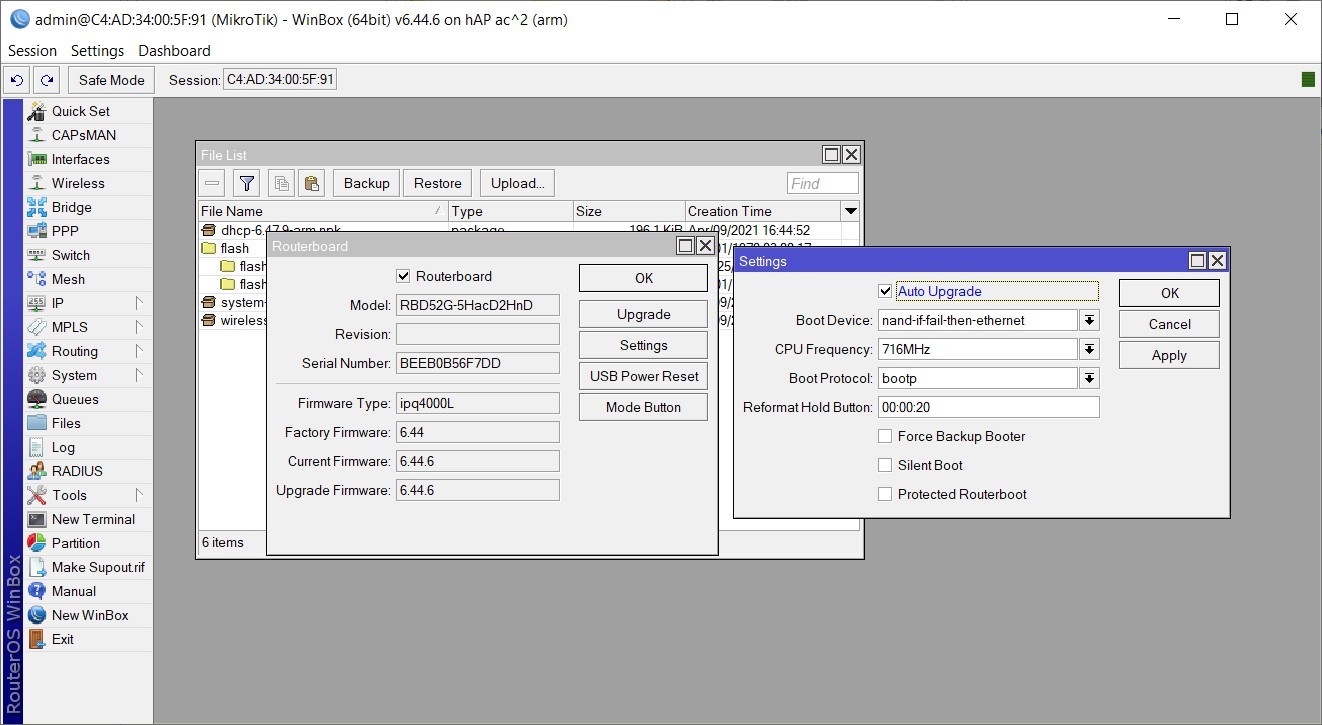Open the CPU Frequency dropdown

(1090, 349)
